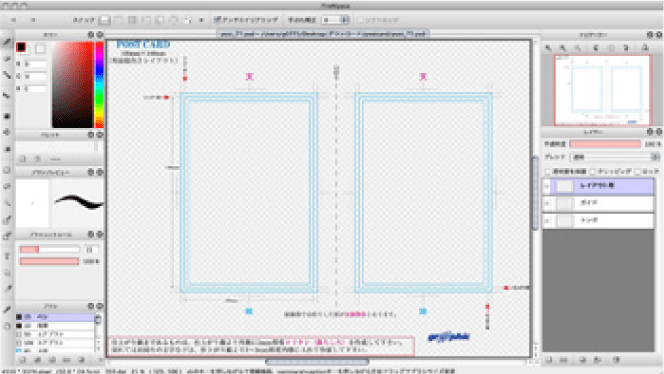Image resolution: width=664 pixels, height=374 pixels.
Task: Select the ガイド layer
Action: 598,203
